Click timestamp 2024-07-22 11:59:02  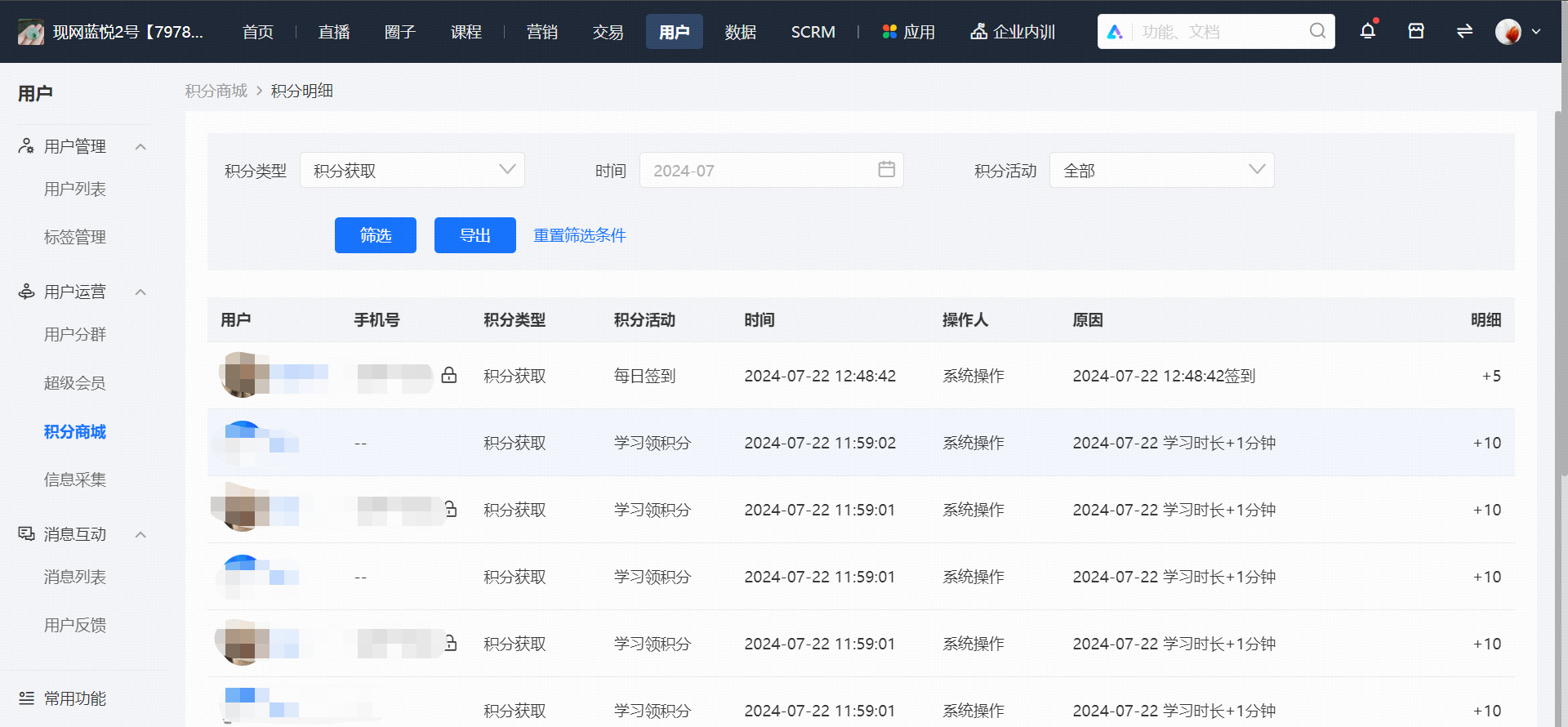coord(820,443)
